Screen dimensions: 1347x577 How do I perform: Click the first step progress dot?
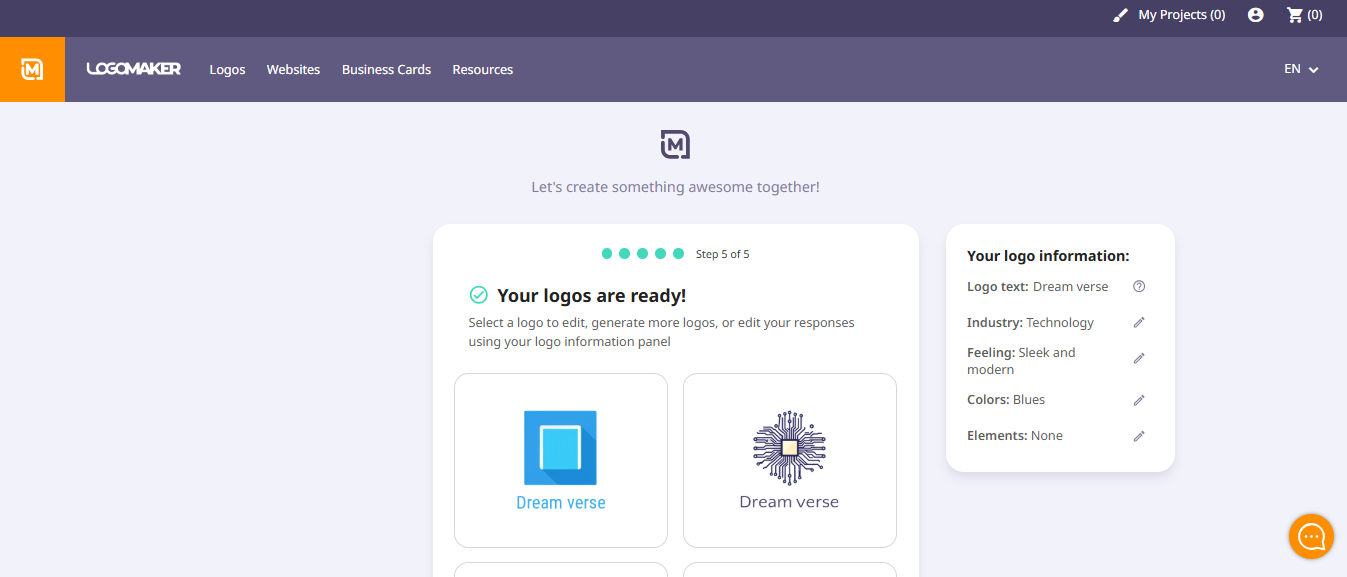point(607,254)
